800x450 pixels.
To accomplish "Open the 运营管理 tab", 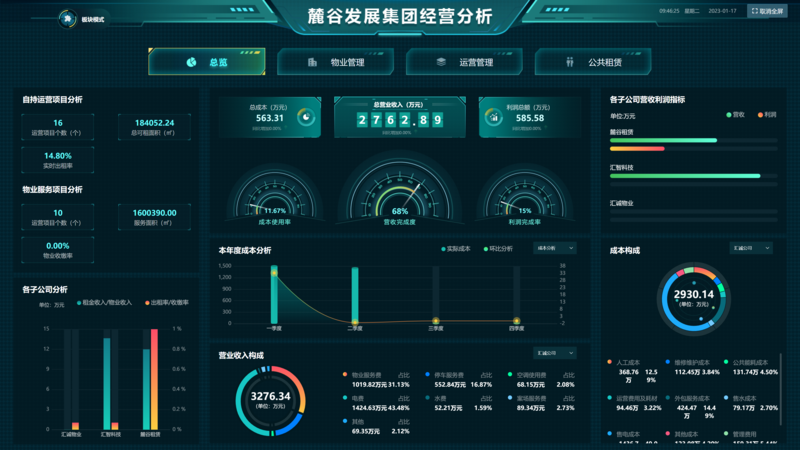I will coord(464,62).
